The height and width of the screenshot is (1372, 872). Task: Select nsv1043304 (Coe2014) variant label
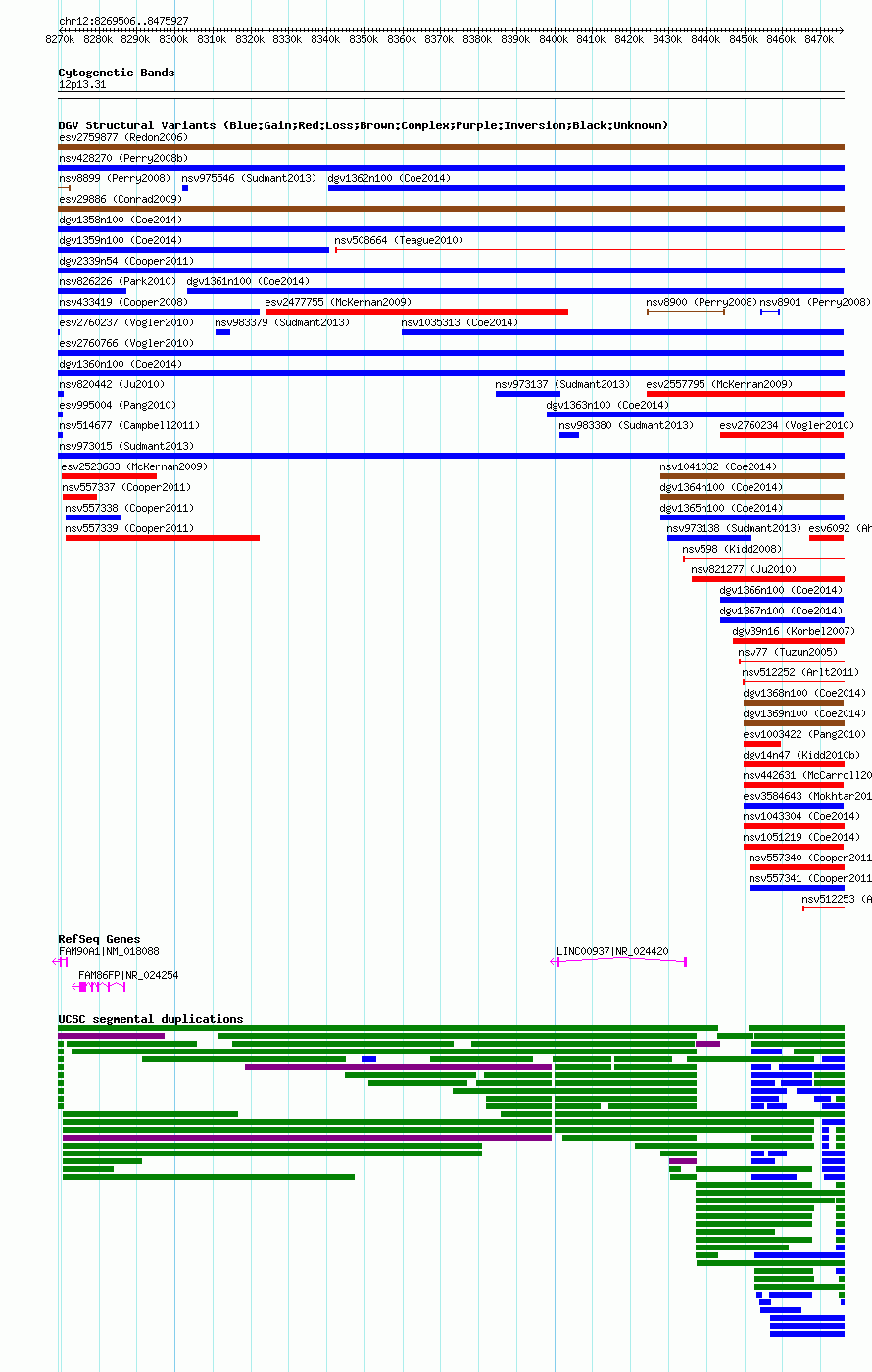click(802, 817)
